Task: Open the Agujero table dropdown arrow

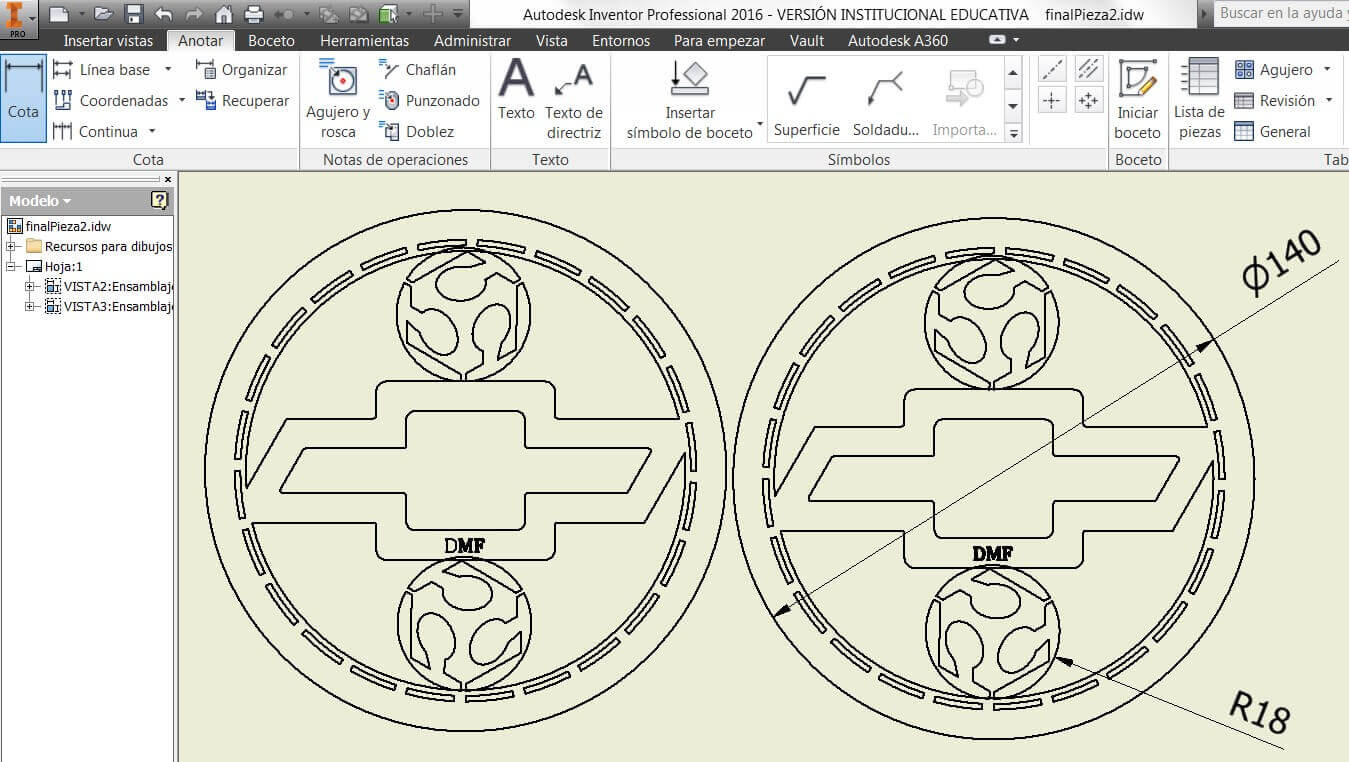Action: [x=1327, y=69]
